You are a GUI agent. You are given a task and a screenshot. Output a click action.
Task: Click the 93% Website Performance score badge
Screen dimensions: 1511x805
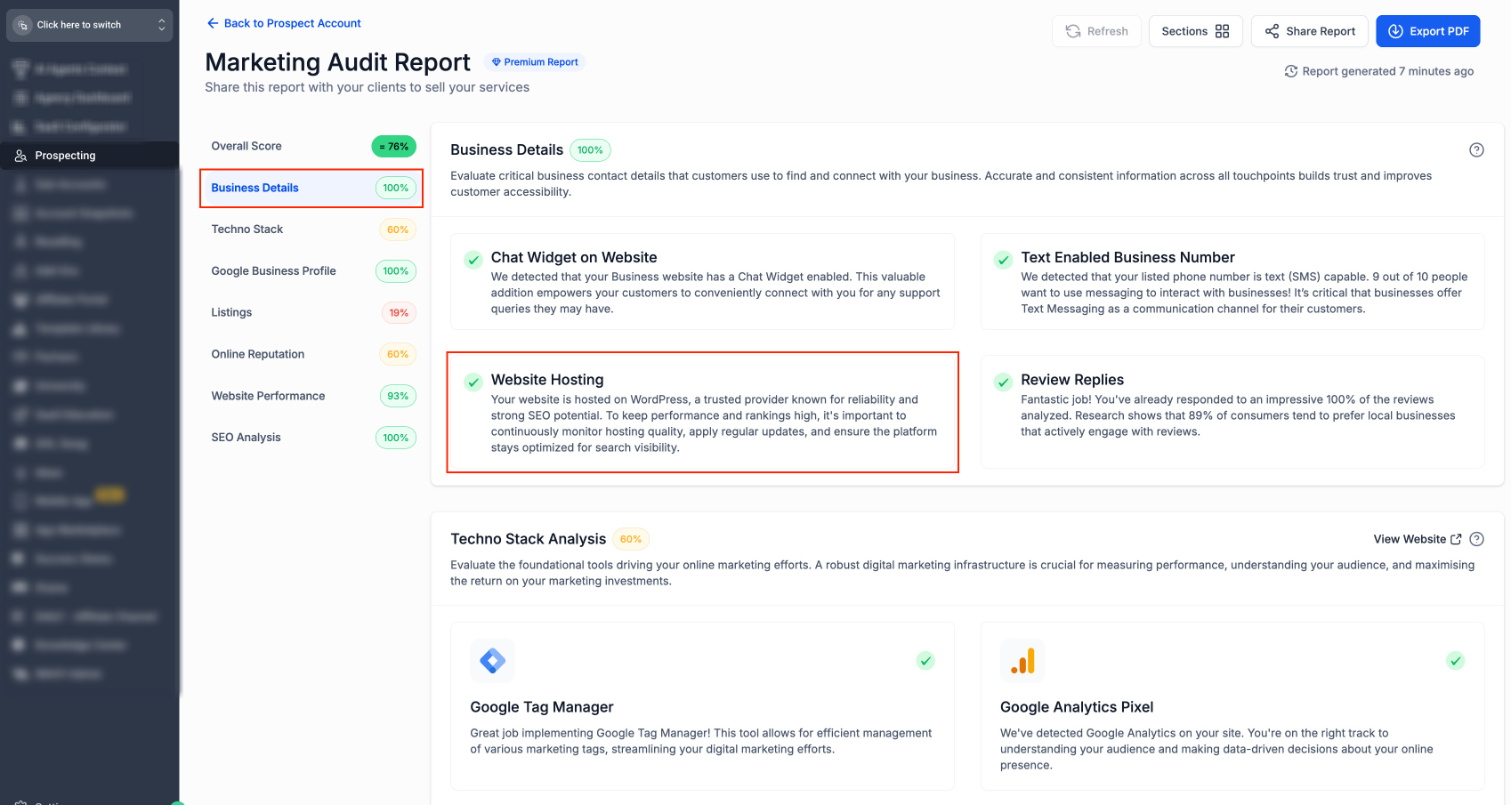pos(398,396)
